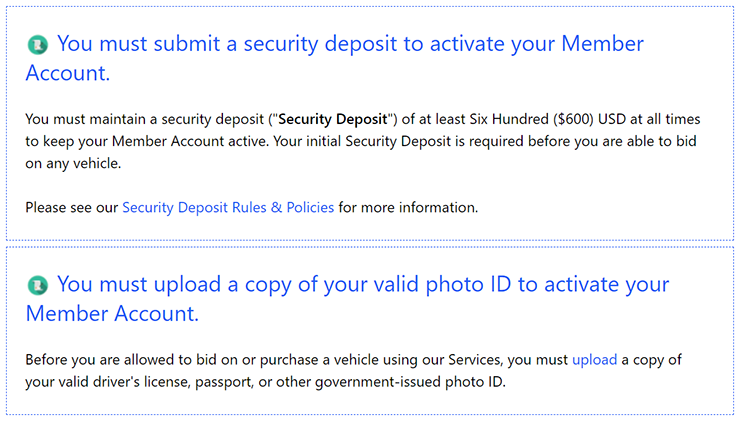Screen dimensions: 740x421
Task: Click the 'Please see our' text
Action: pos(72,207)
